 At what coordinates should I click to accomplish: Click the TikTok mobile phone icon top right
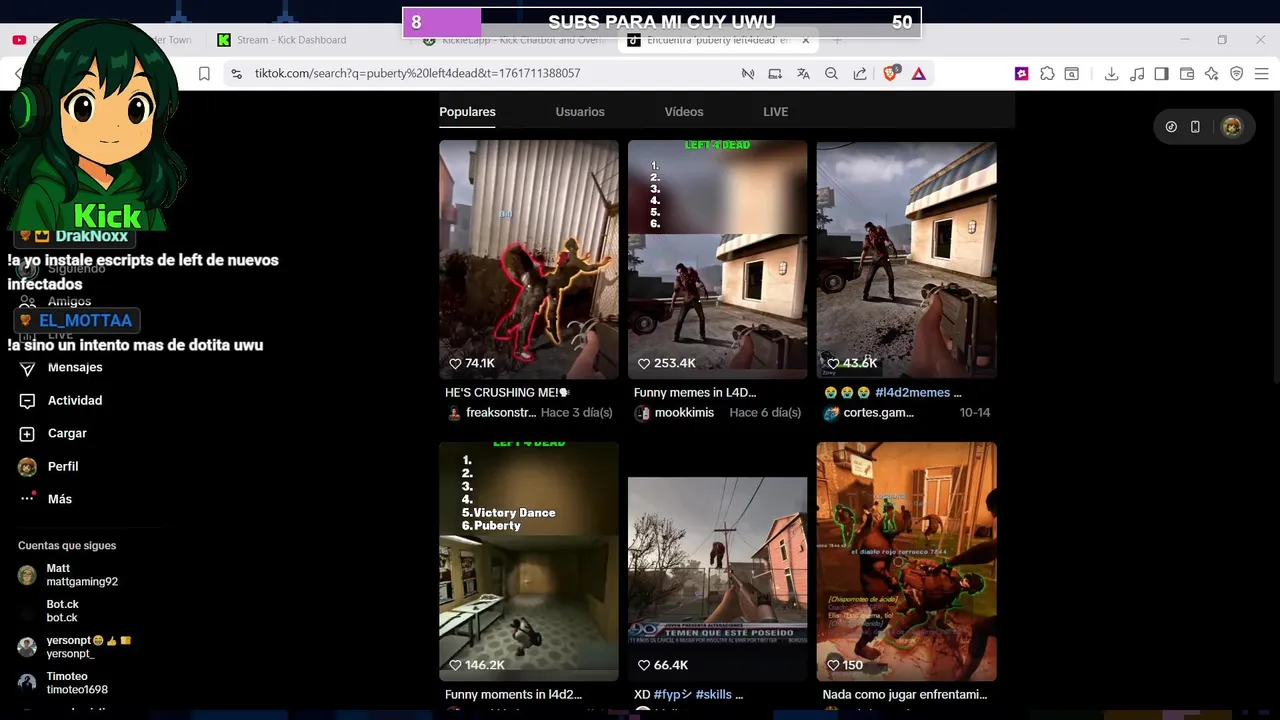click(x=1195, y=127)
